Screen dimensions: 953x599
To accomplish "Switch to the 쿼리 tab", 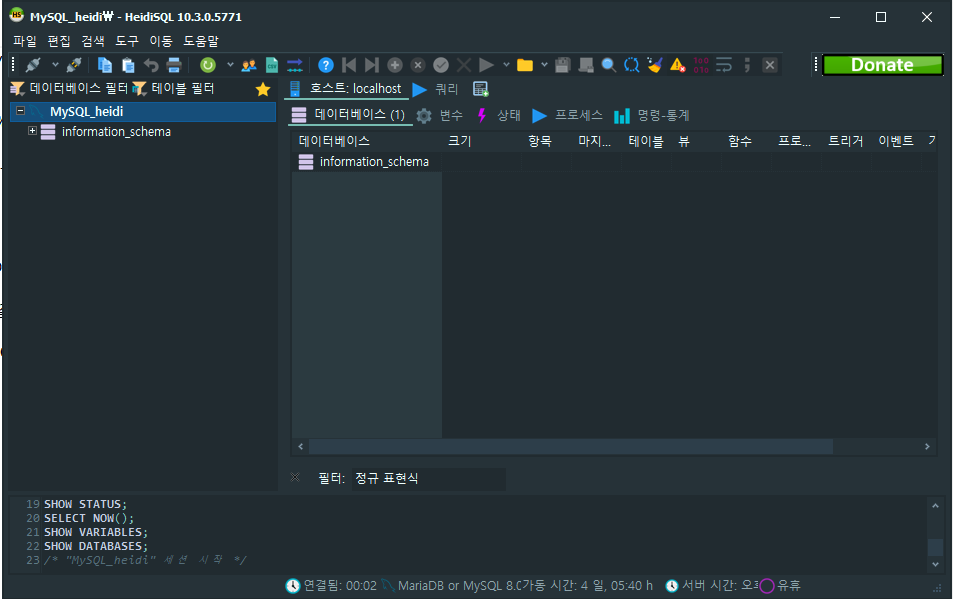I will (436, 89).
